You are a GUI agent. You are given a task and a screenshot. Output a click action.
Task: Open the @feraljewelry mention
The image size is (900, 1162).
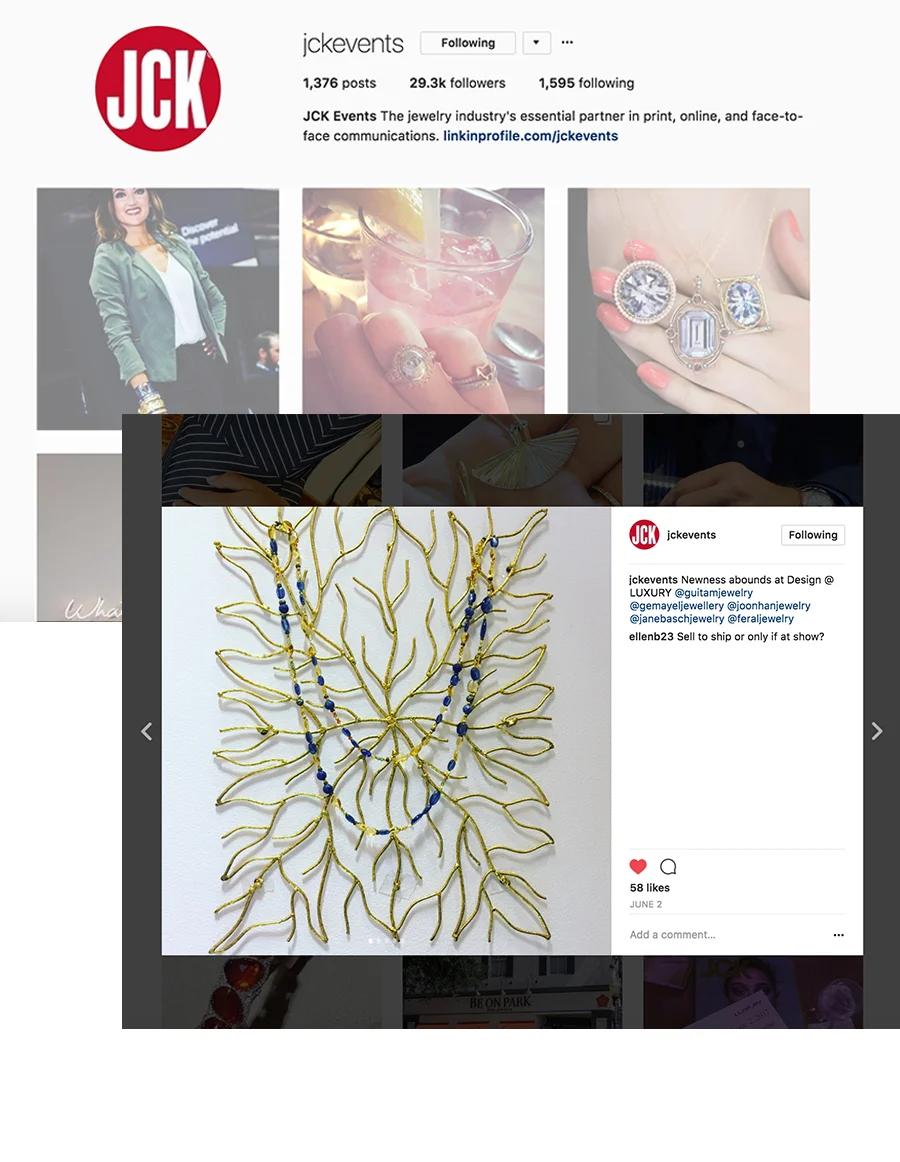point(761,619)
